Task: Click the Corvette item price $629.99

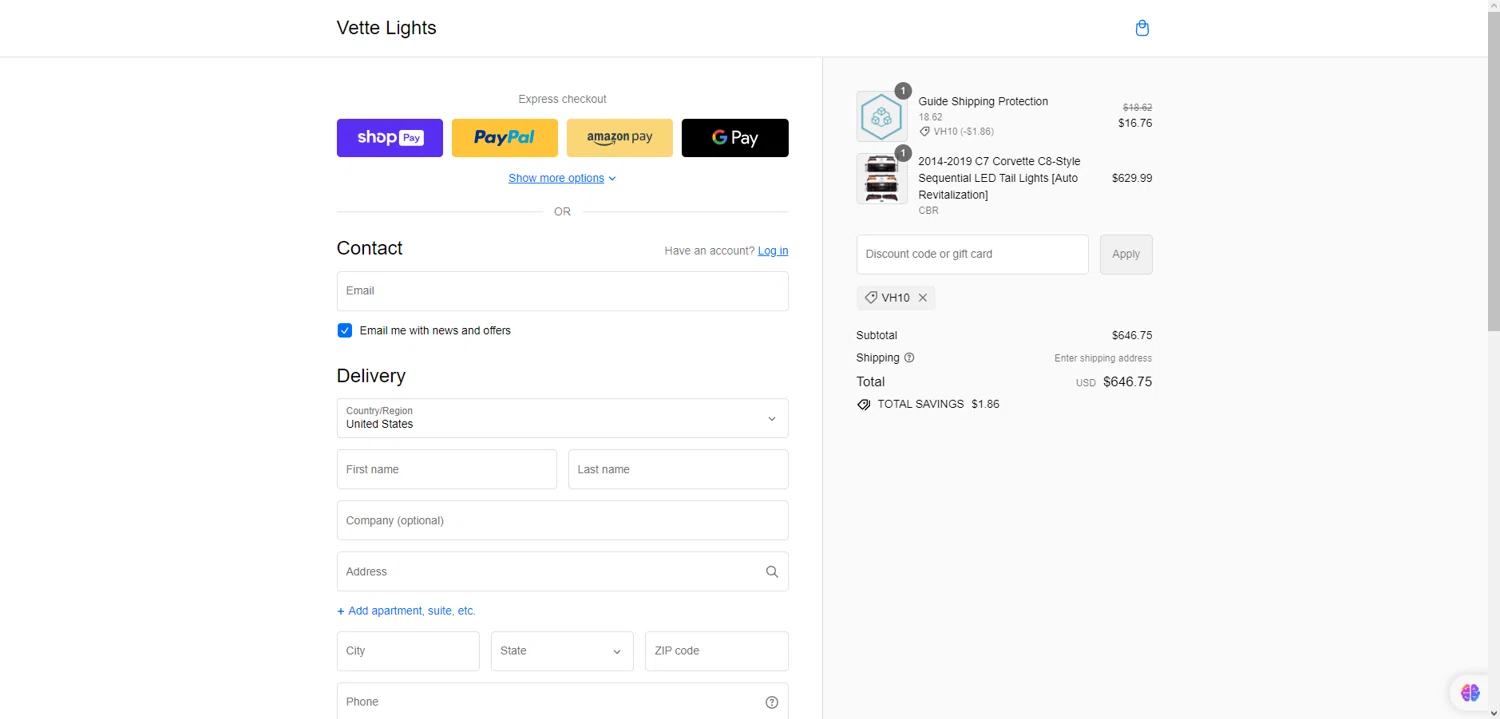Action: pos(1132,178)
